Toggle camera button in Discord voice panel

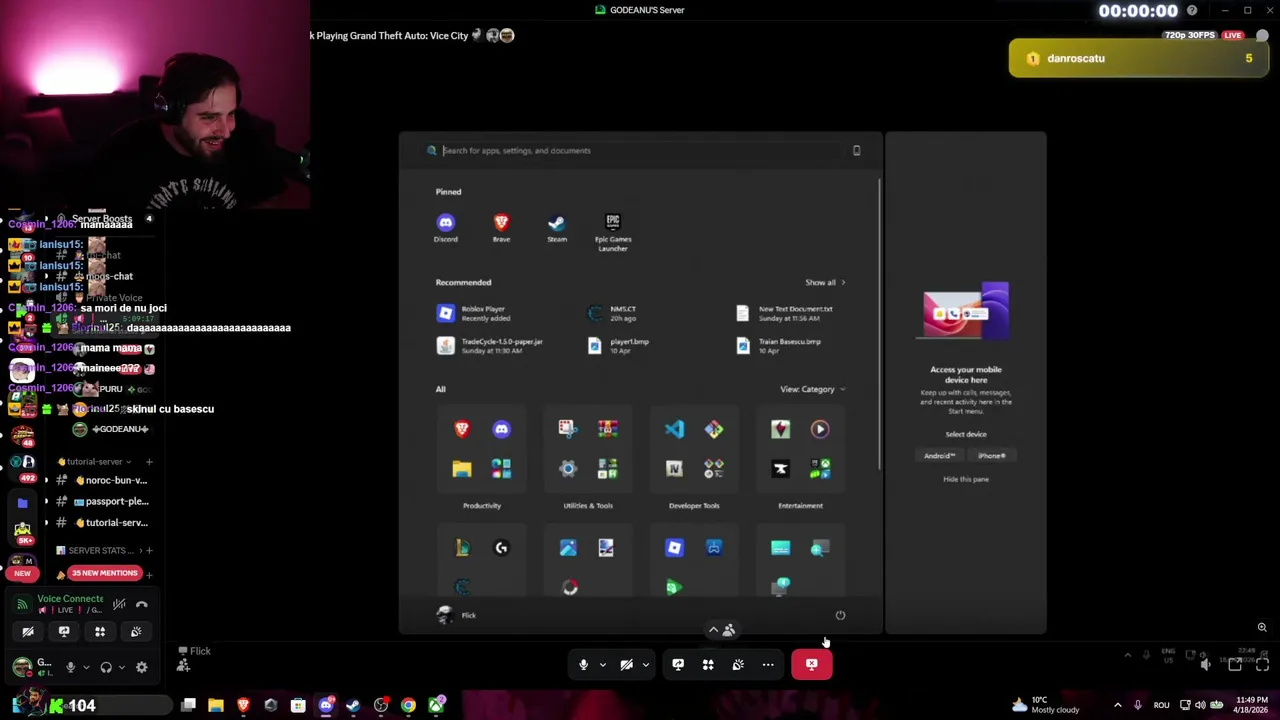point(28,631)
